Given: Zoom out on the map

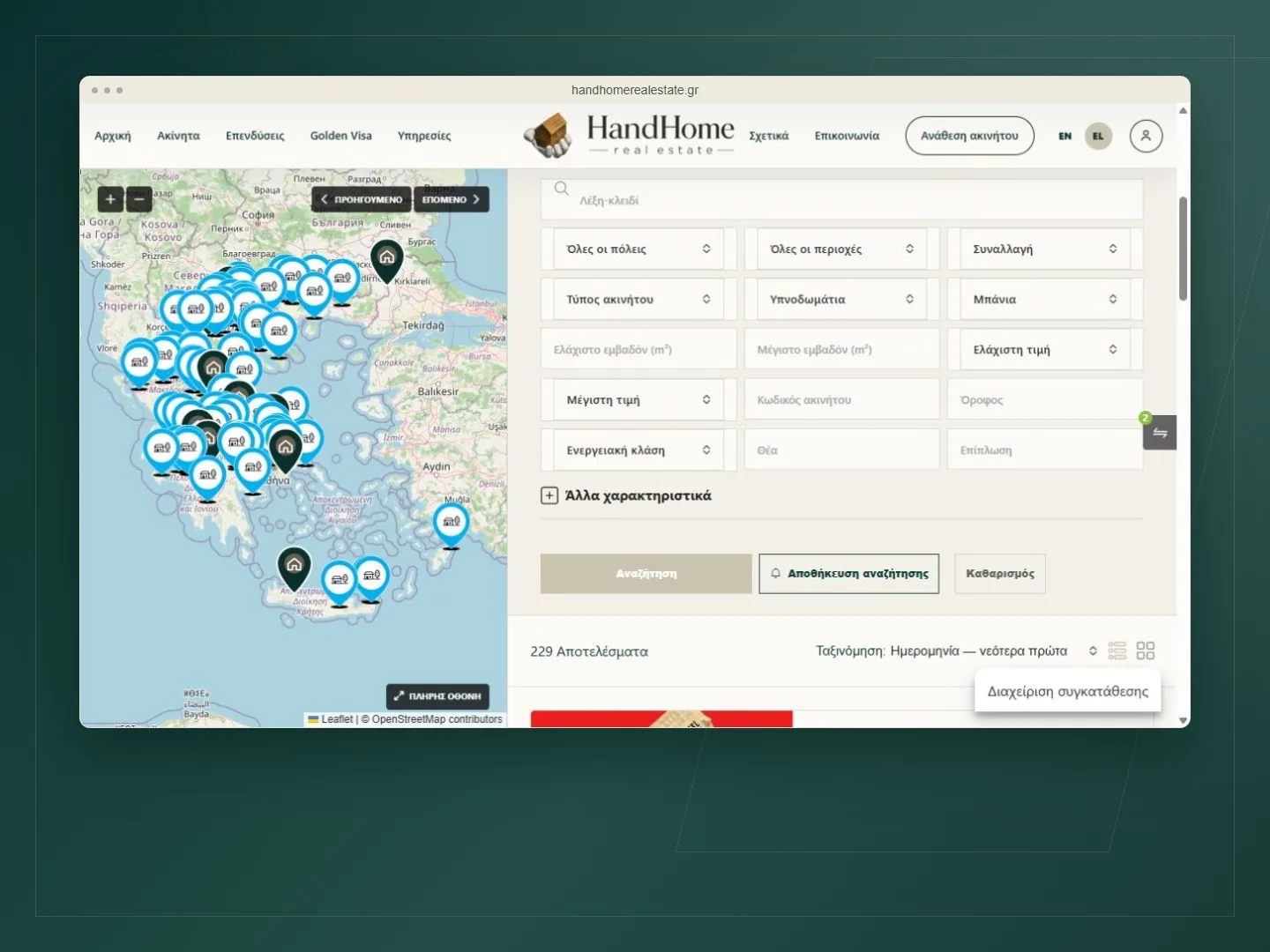Looking at the screenshot, I should pyautogui.click(x=138, y=199).
